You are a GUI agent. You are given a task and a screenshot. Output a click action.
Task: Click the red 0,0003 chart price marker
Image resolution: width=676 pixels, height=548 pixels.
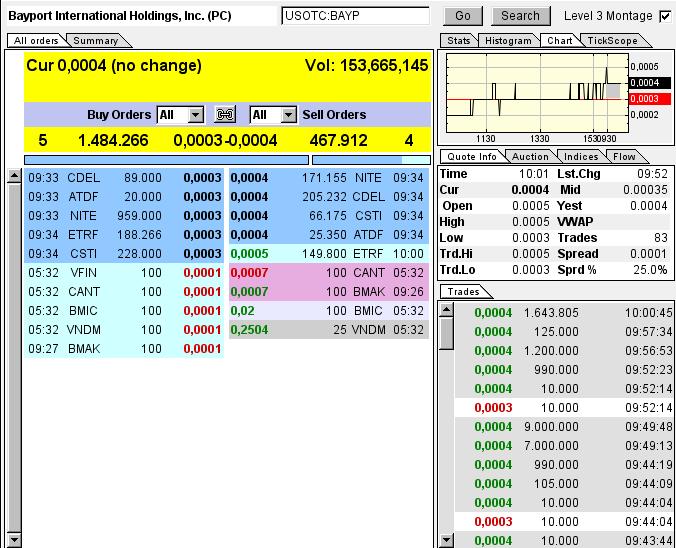pos(650,99)
